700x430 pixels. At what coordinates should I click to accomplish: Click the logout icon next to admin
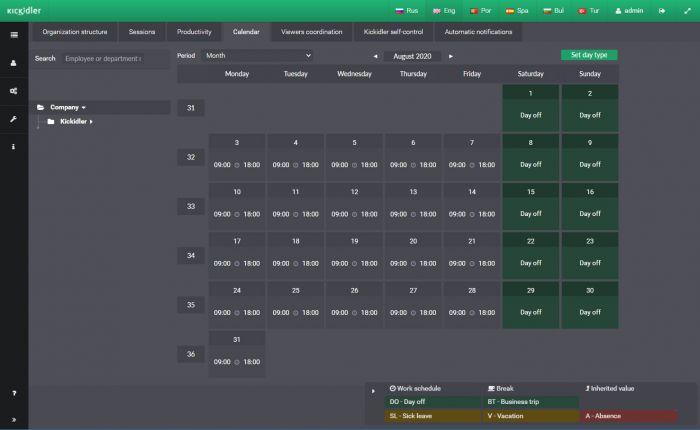661,10
